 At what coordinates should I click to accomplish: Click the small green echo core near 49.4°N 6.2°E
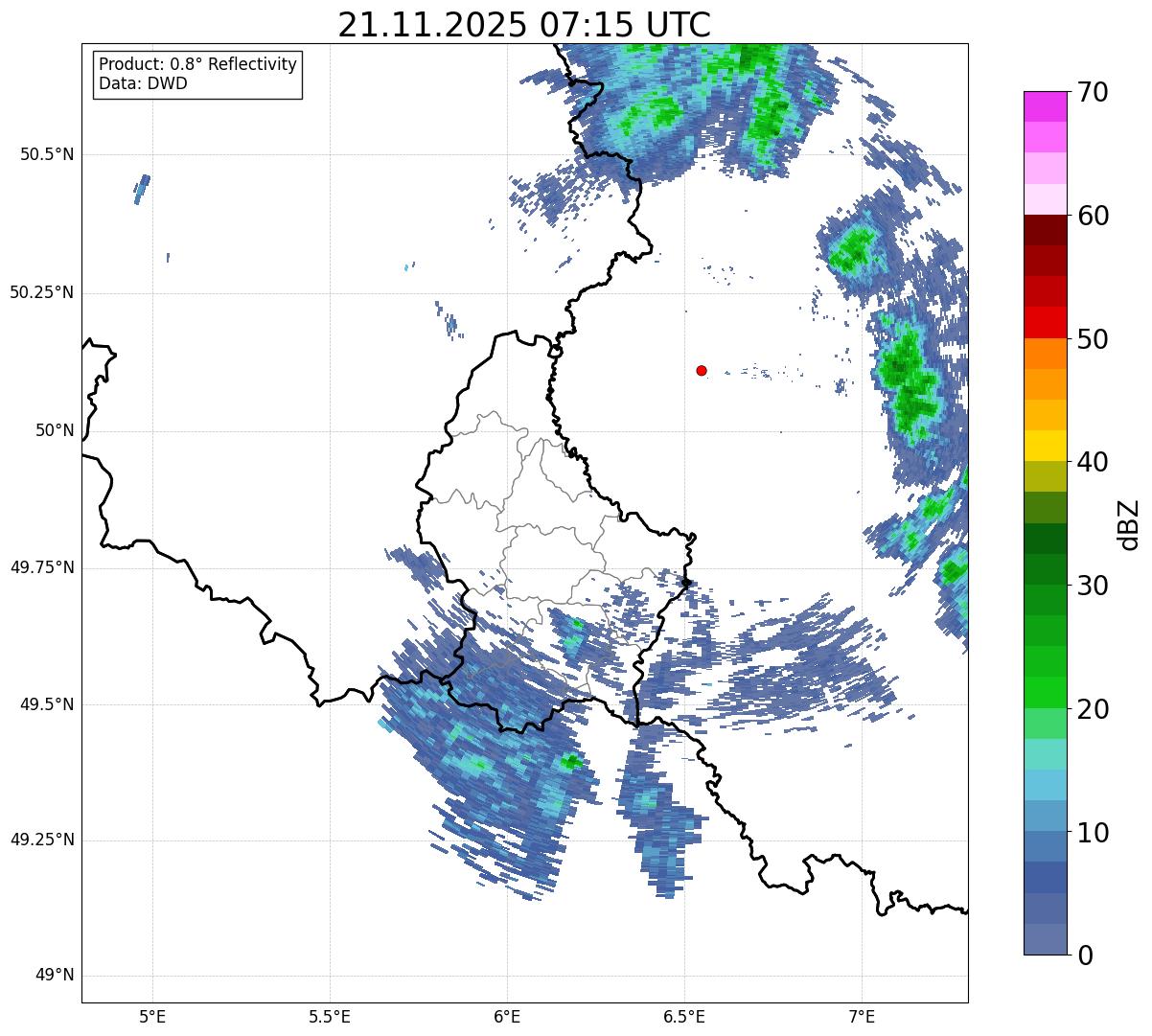(571, 762)
